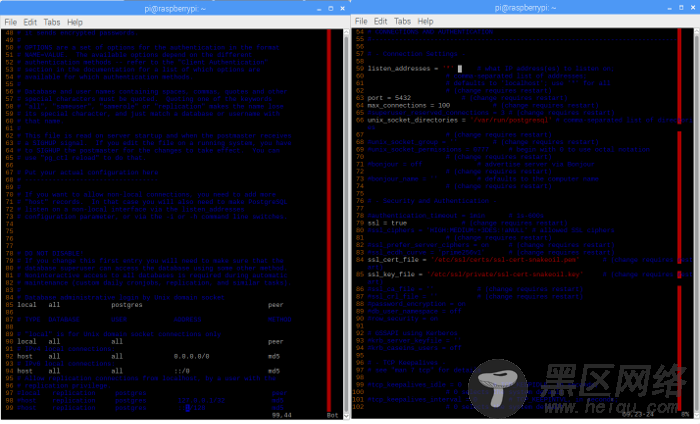Click '/etc/ssl/certs/ssl-cert-snakeoil.pem' path

tap(505, 259)
